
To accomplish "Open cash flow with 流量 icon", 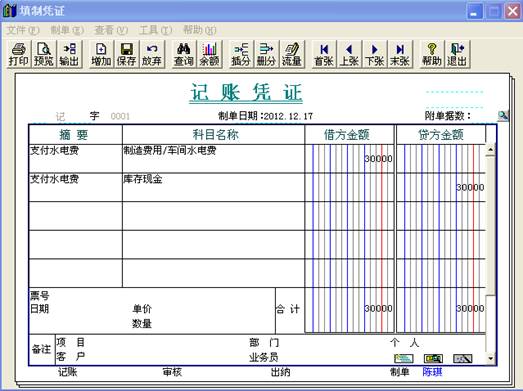I will pyautogui.click(x=292, y=54).
